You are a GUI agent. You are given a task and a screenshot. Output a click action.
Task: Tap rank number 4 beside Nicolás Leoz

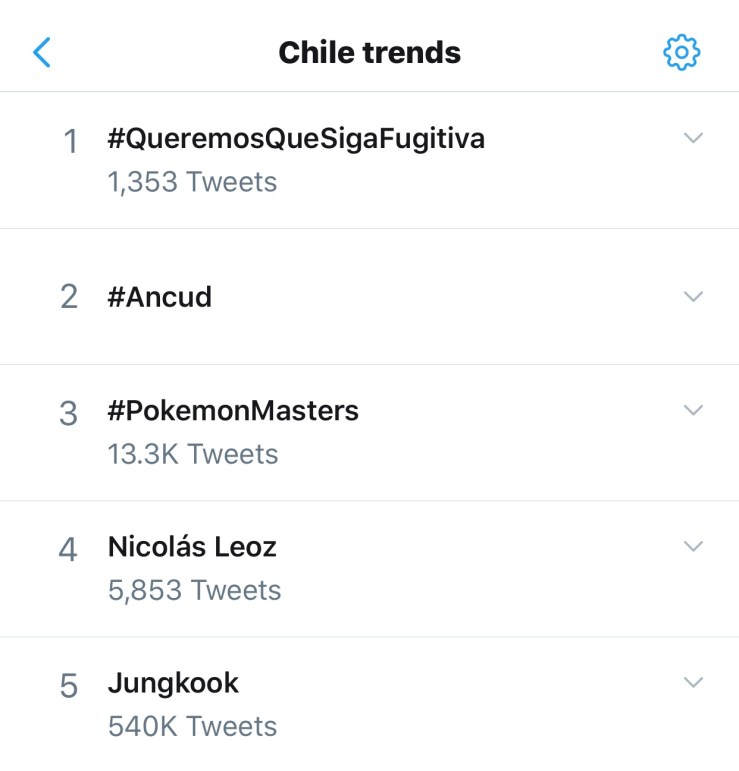(x=68, y=549)
